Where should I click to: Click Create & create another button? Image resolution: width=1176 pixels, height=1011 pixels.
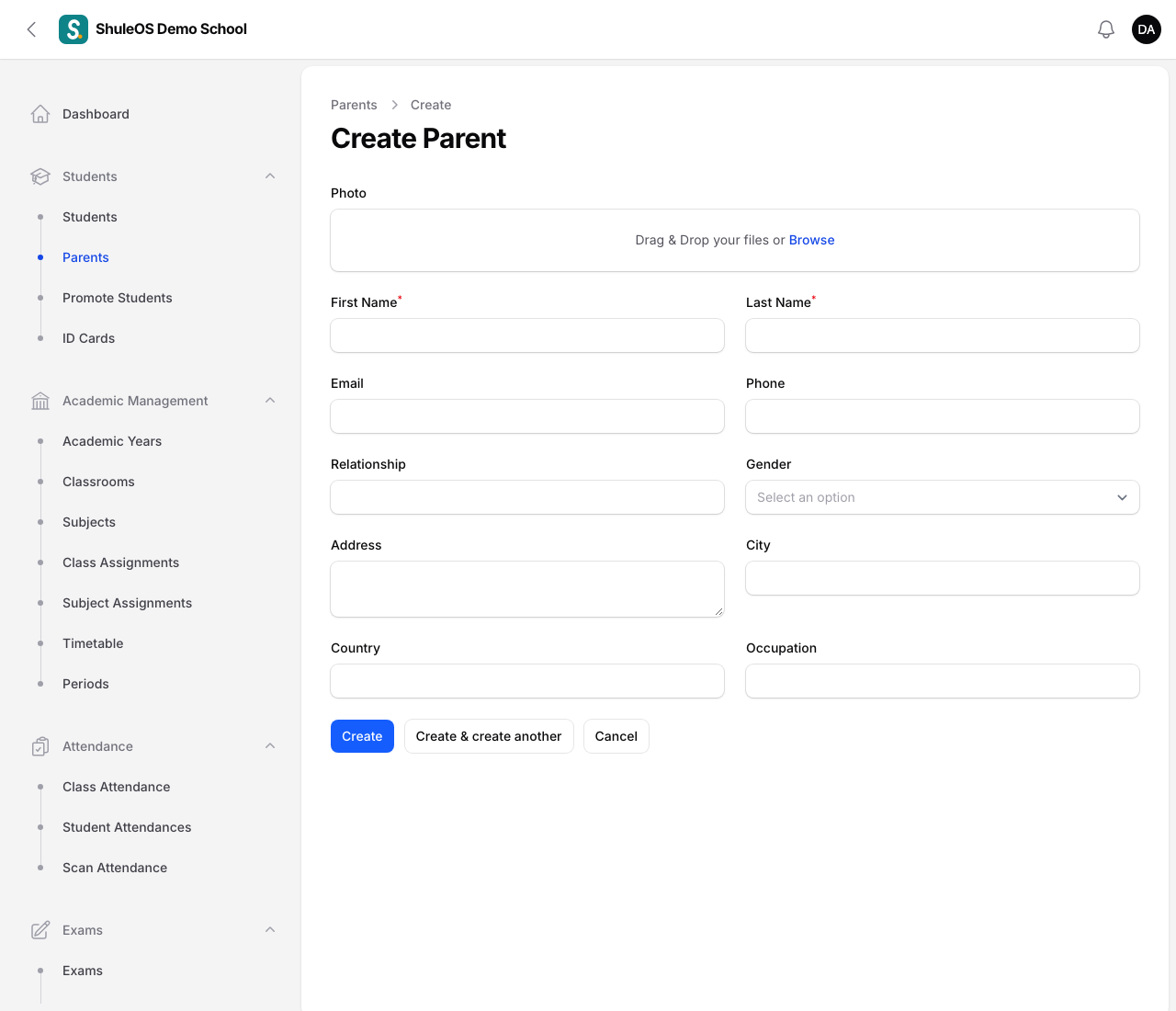pyautogui.click(x=489, y=736)
